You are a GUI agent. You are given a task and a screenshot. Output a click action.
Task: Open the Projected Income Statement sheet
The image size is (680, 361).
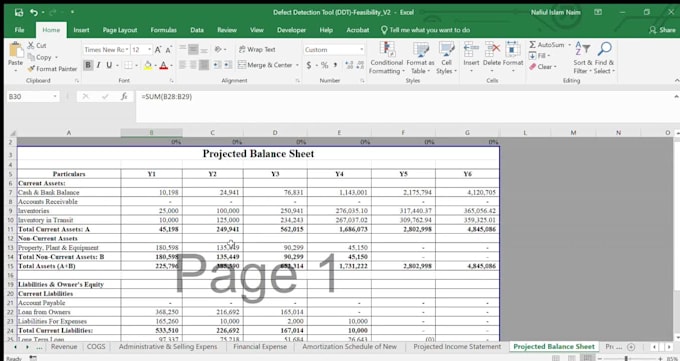(x=457, y=346)
